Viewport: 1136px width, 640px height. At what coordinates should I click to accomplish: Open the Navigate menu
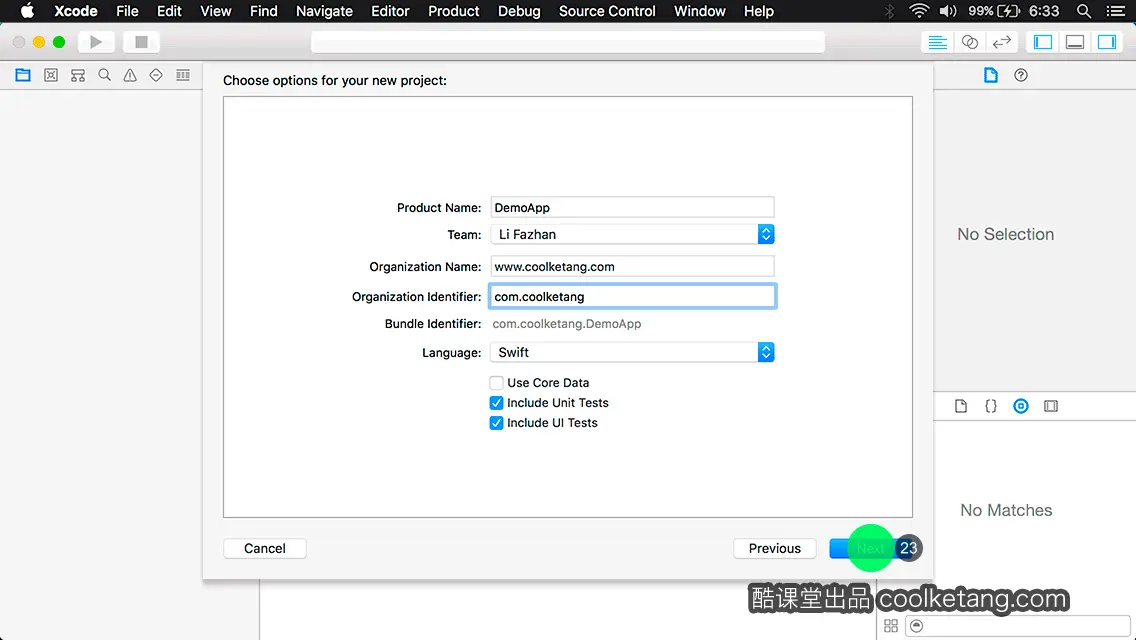click(x=325, y=11)
